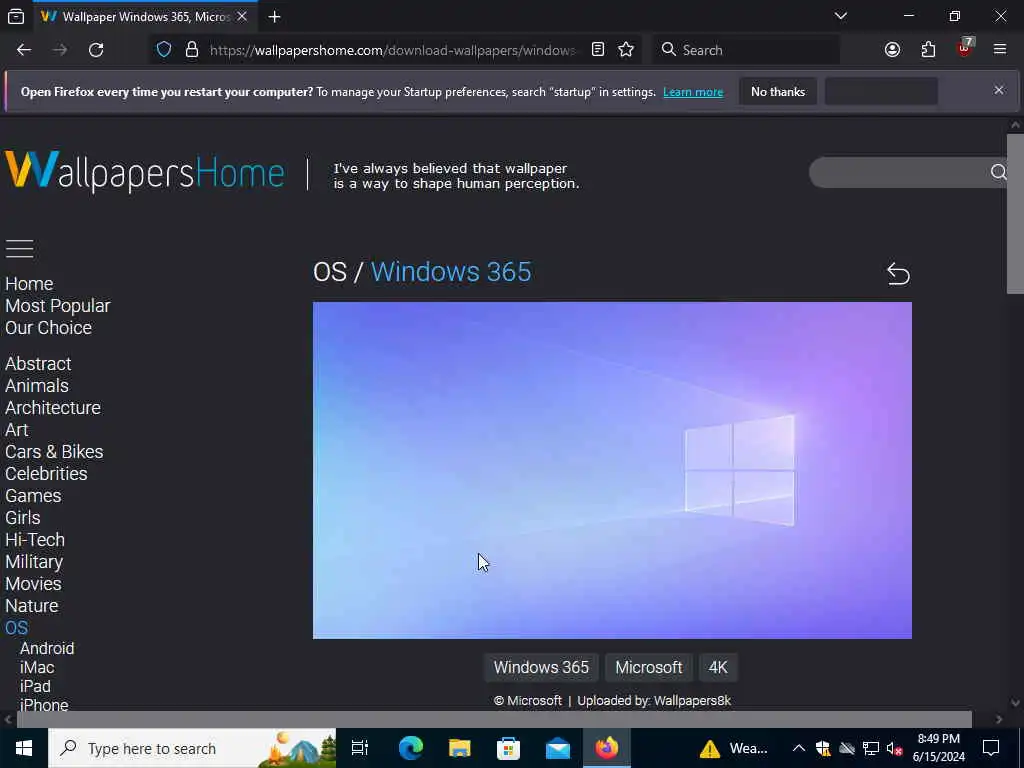The image size is (1024, 768).
Task: Select the Military category
Action: (x=34, y=562)
